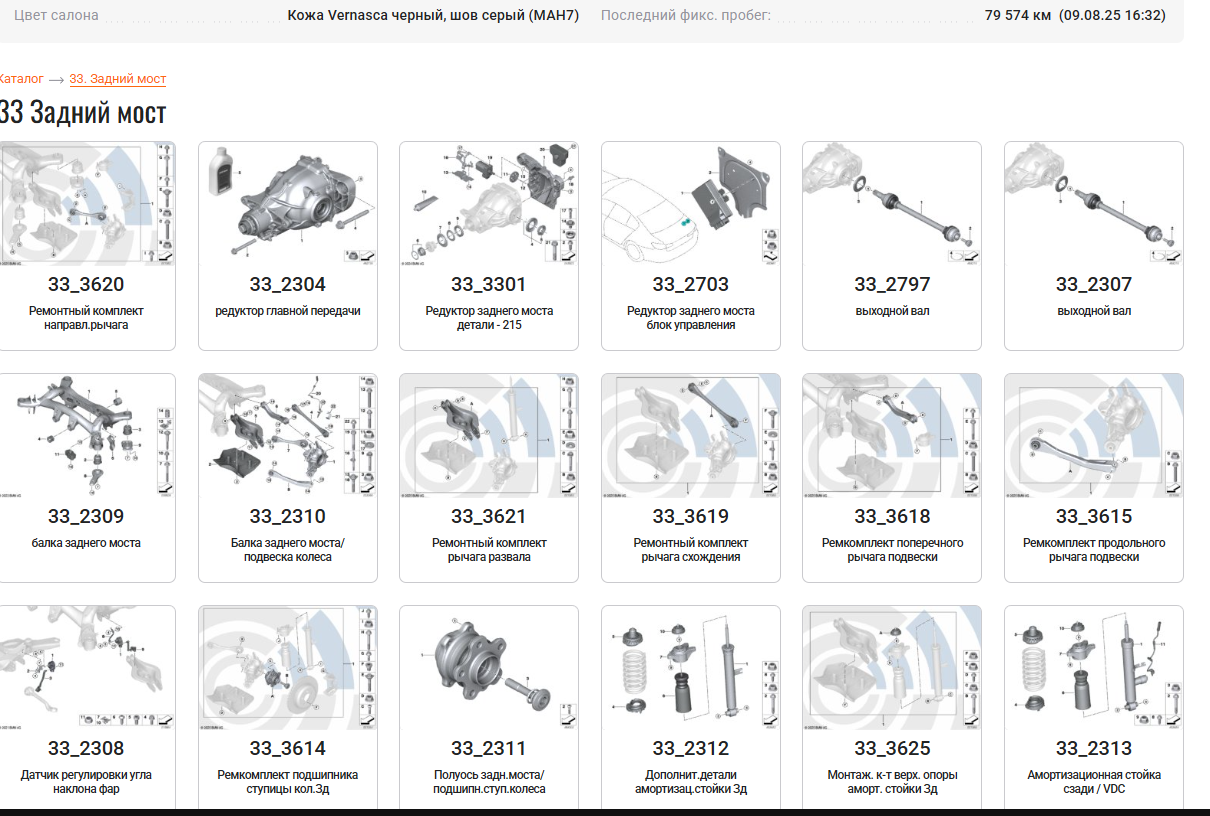Click code 33_3615
Image resolution: width=1210 pixels, height=816 pixels.
pos(1094,516)
